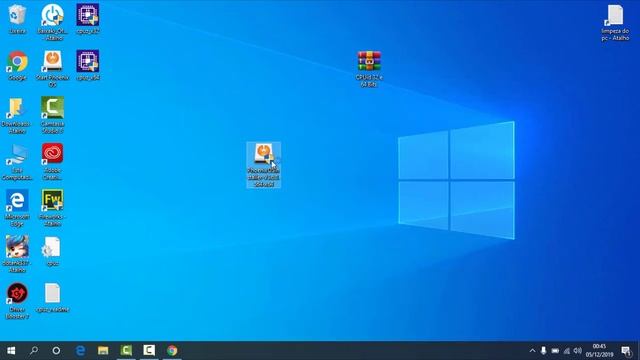Launch the cpuz_x64 desktop icon
640x360 pixels.
coord(88,65)
